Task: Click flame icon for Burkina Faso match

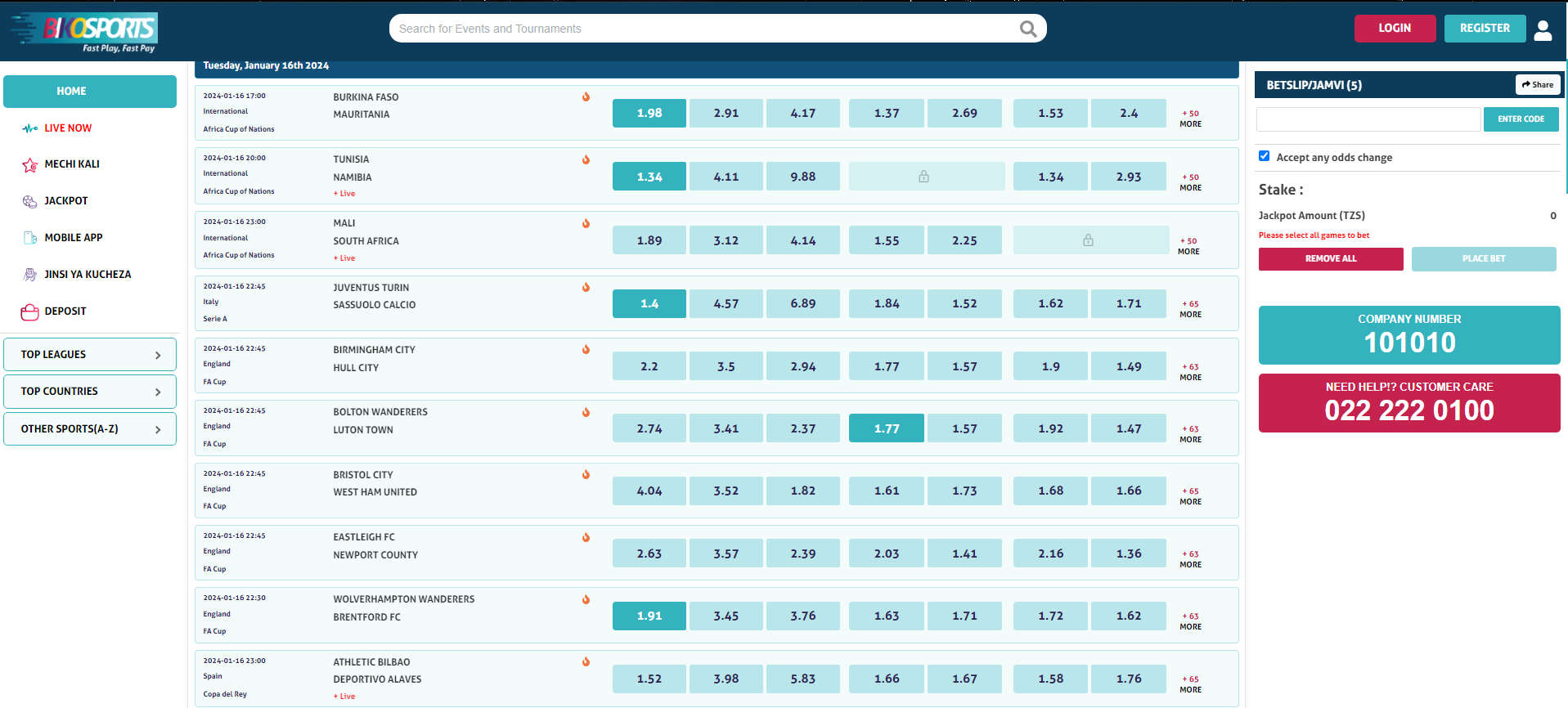Action: tap(586, 96)
